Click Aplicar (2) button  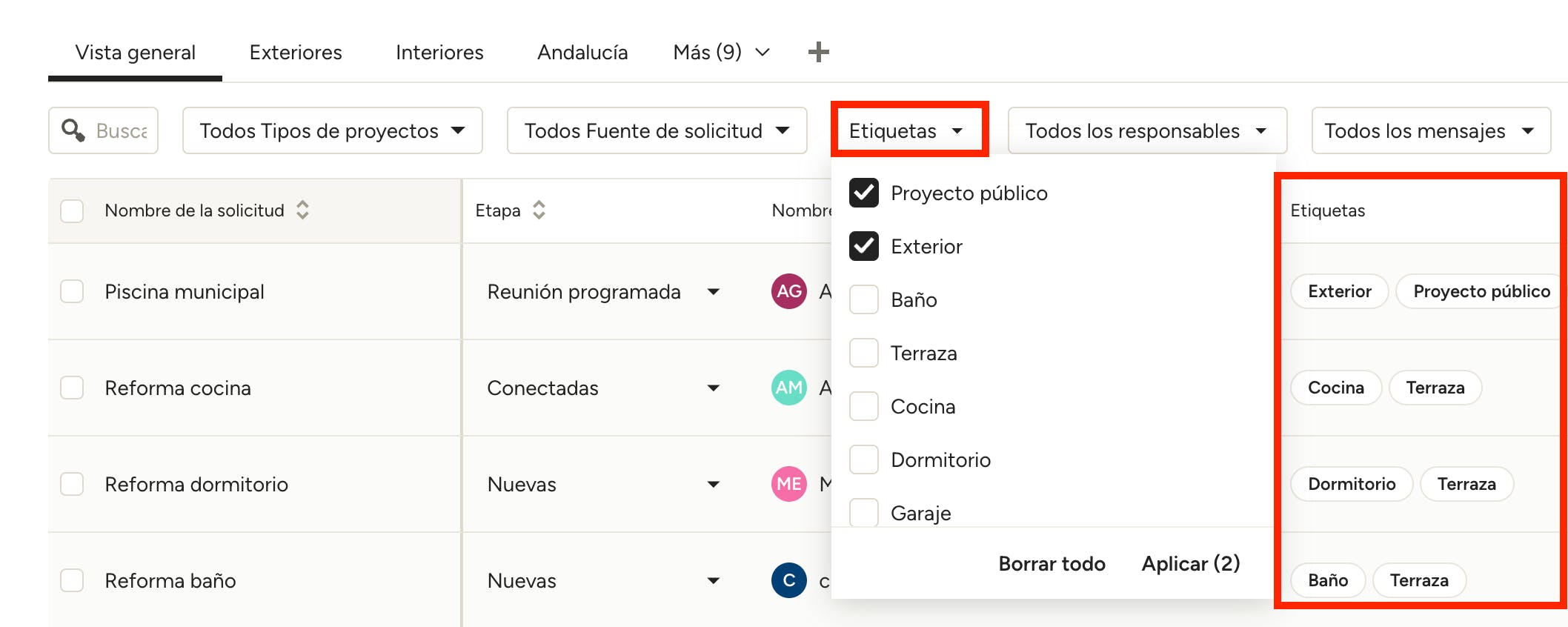click(x=1190, y=564)
